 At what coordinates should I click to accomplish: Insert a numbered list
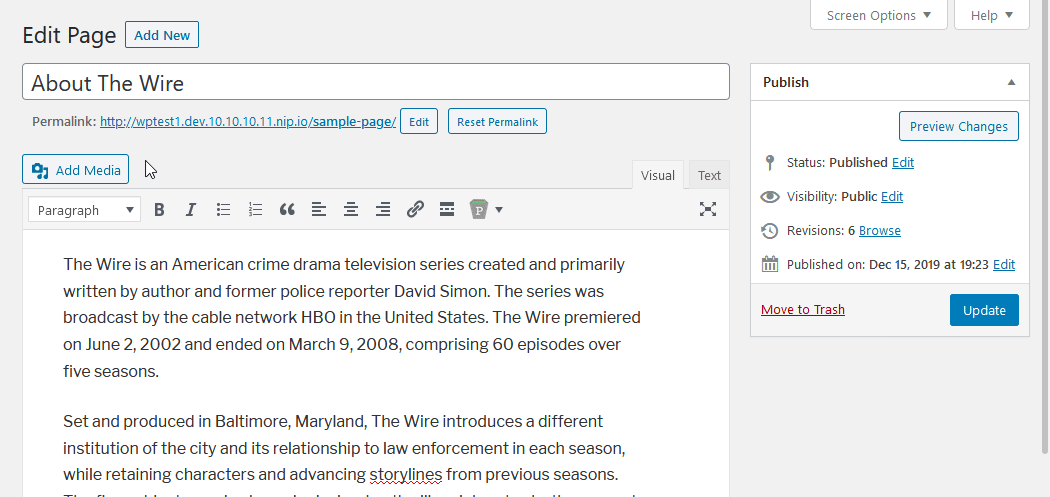coord(255,210)
